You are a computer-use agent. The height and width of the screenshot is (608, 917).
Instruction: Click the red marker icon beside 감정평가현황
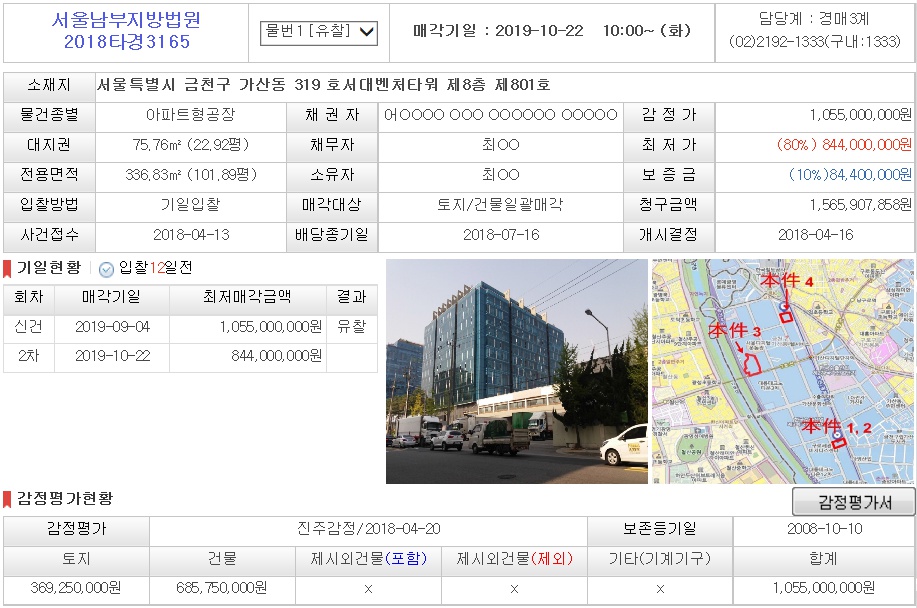point(7,500)
